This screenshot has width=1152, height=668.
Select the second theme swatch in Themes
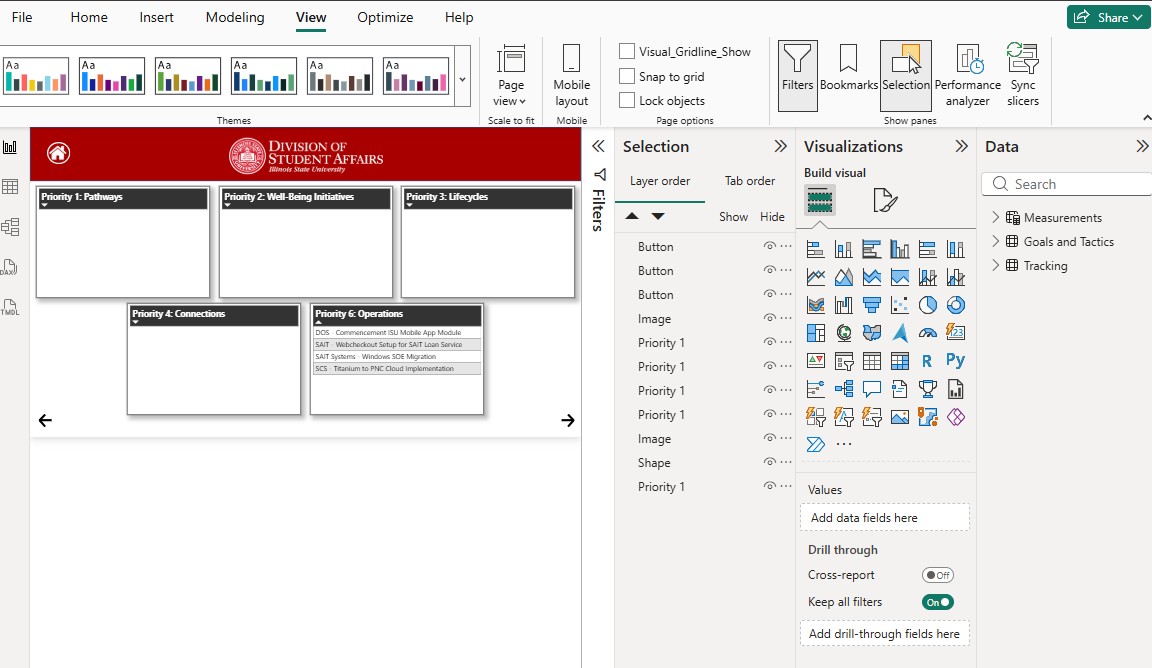(x=111, y=75)
